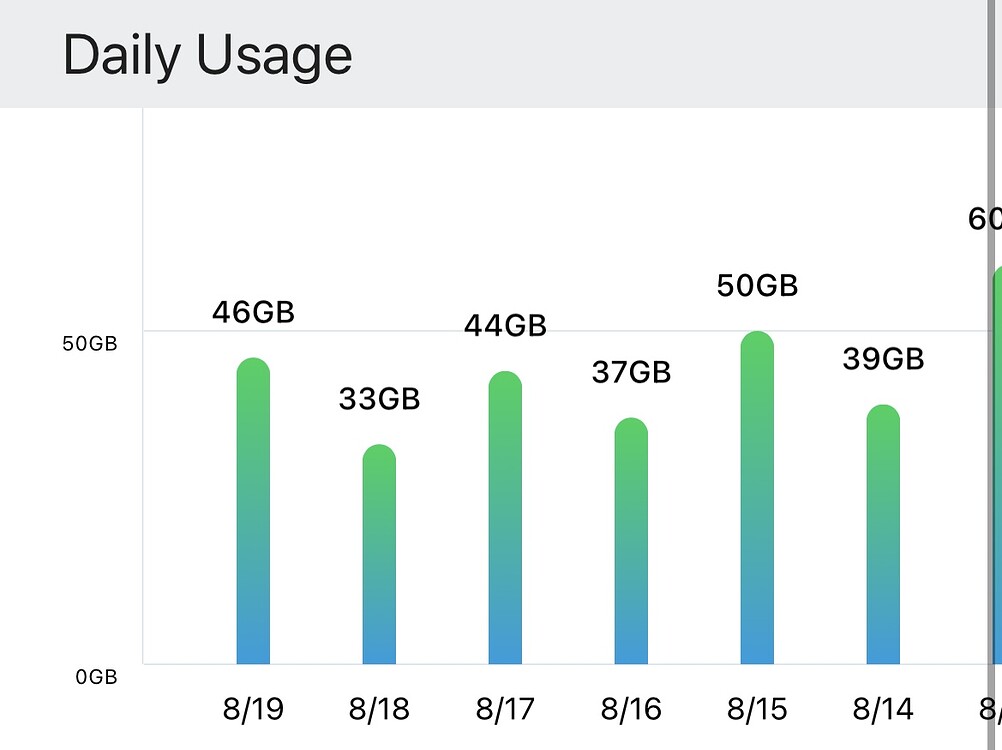Click the 8/14 date axis label
1002x750 pixels.
pos(883,709)
